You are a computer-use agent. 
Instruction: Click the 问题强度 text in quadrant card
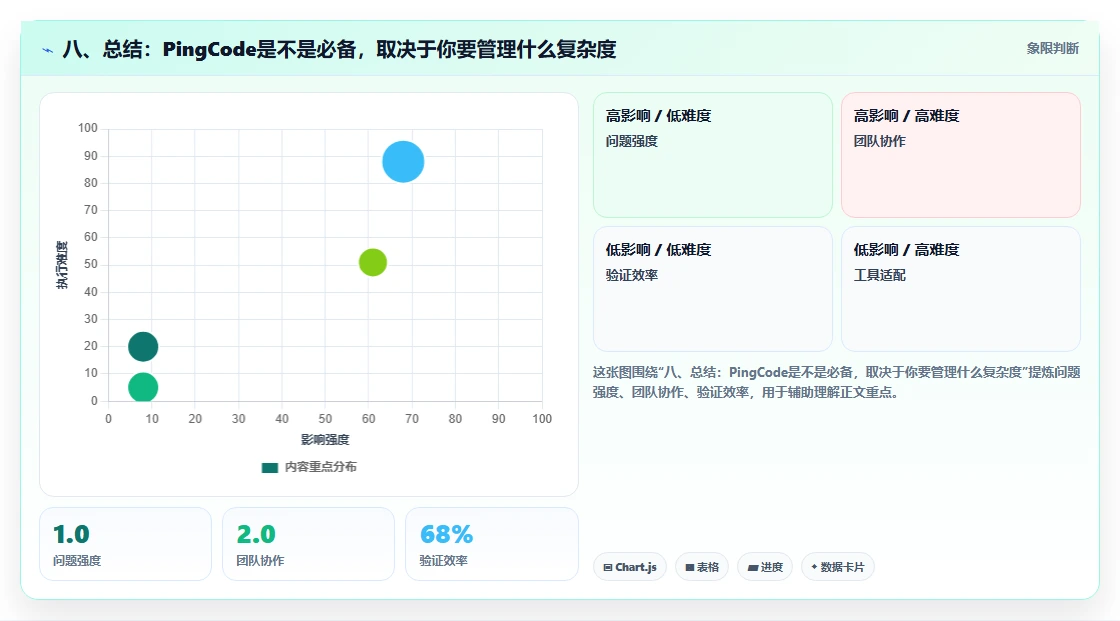(x=631, y=141)
